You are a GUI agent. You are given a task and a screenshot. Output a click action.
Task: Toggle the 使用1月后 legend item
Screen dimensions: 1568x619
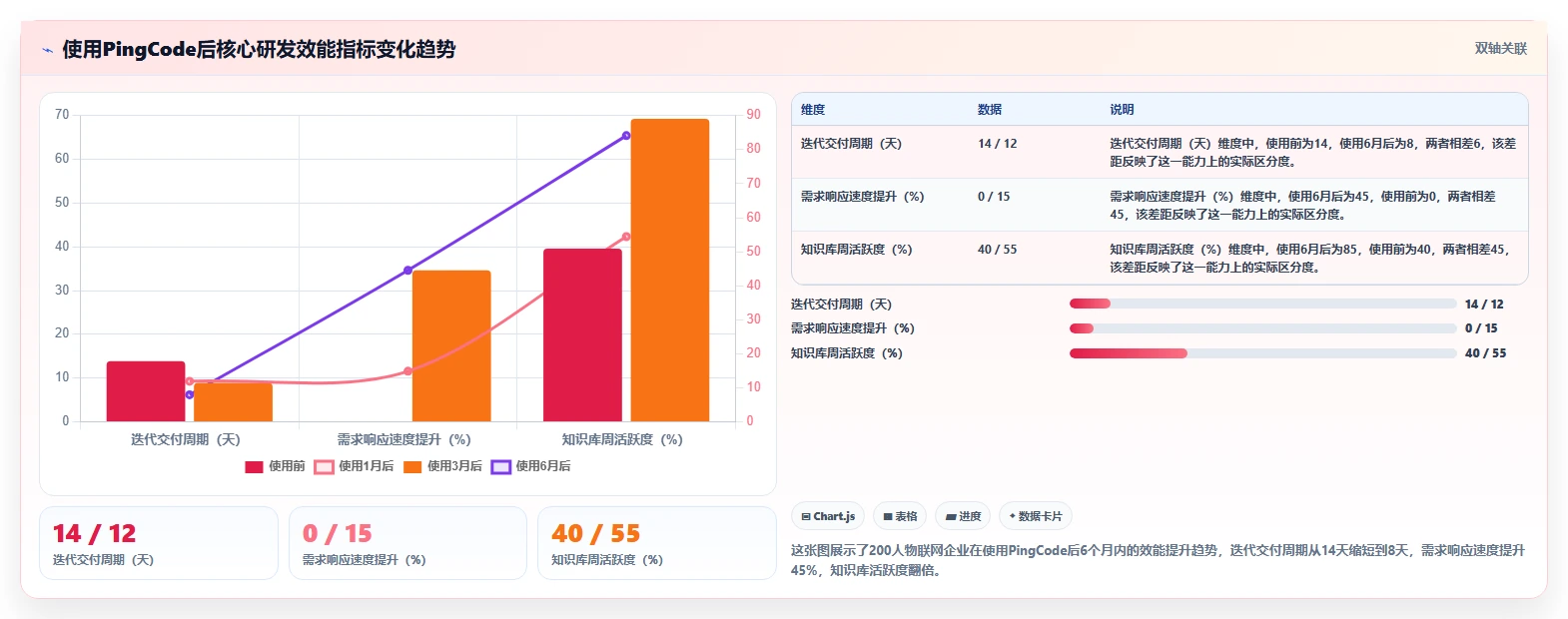point(354,466)
